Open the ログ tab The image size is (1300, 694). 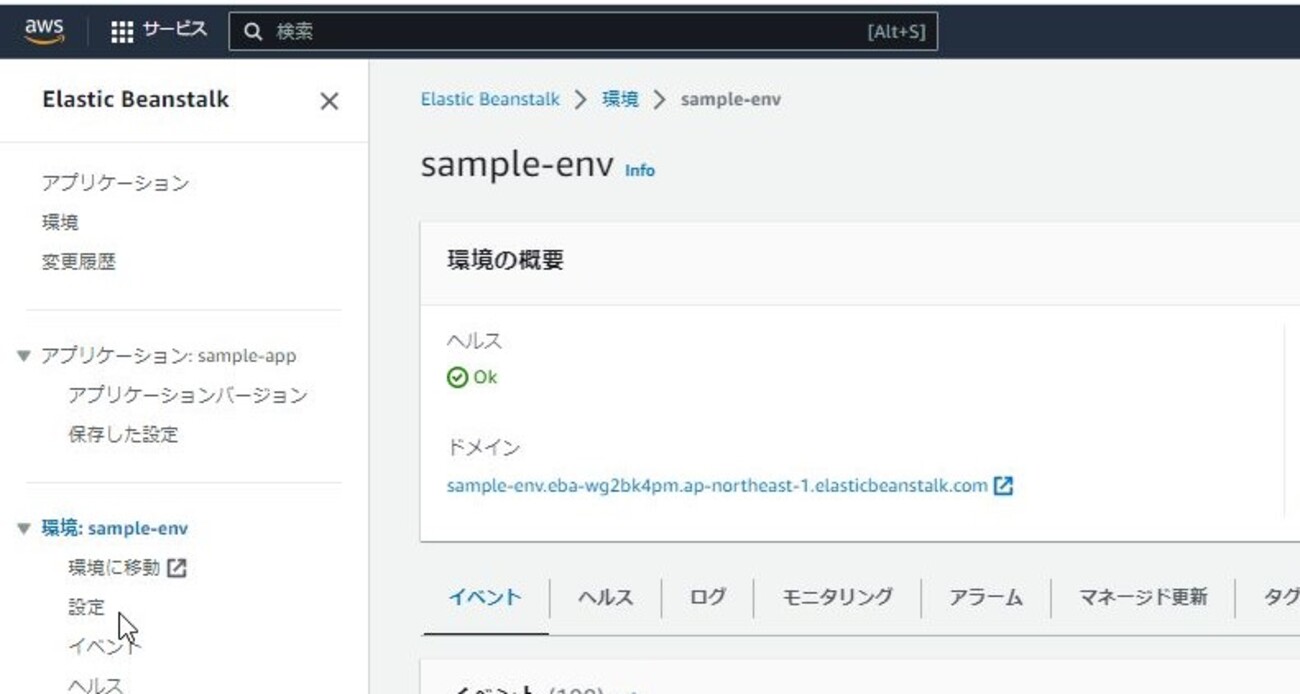[707, 596]
